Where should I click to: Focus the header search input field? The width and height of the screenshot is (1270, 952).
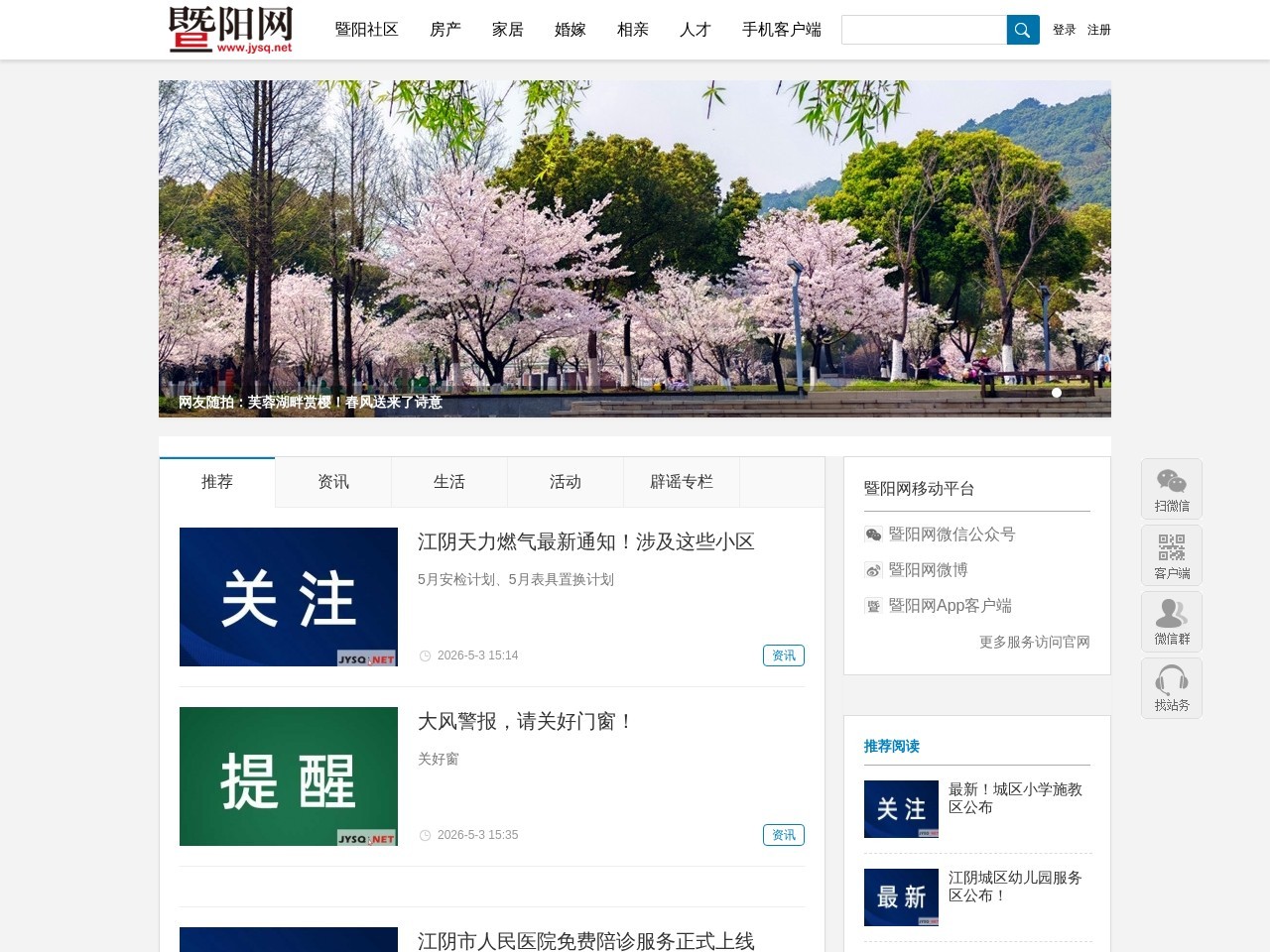coord(924,30)
